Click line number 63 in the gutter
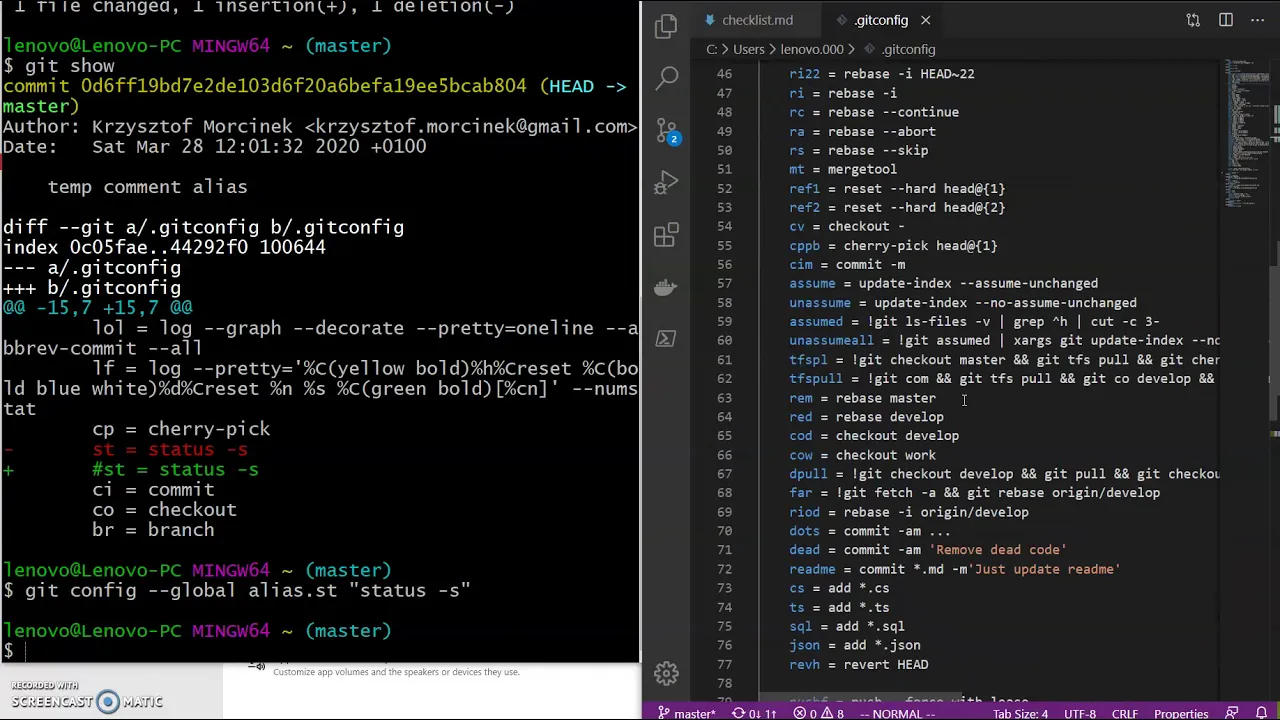The image size is (1280, 720). [x=724, y=398]
